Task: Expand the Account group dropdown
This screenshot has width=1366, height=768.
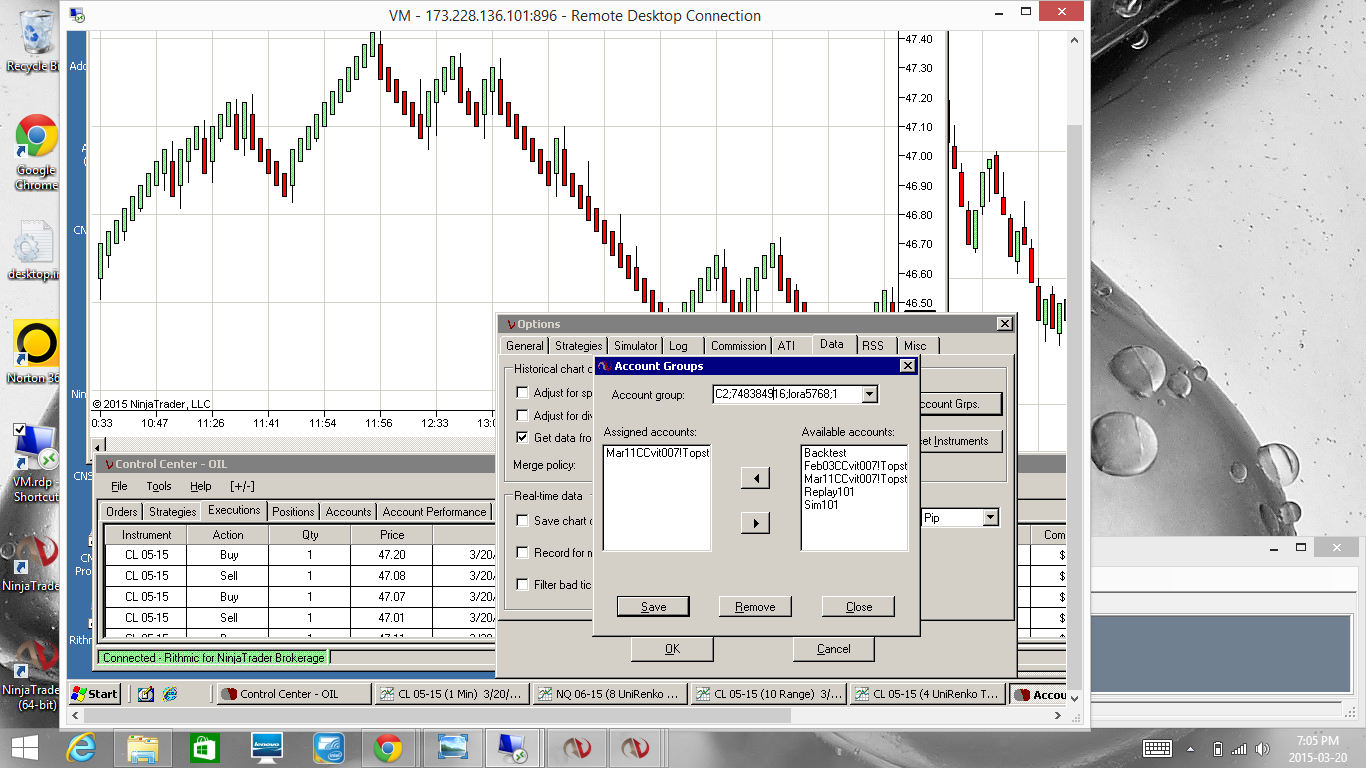Action: click(869, 395)
